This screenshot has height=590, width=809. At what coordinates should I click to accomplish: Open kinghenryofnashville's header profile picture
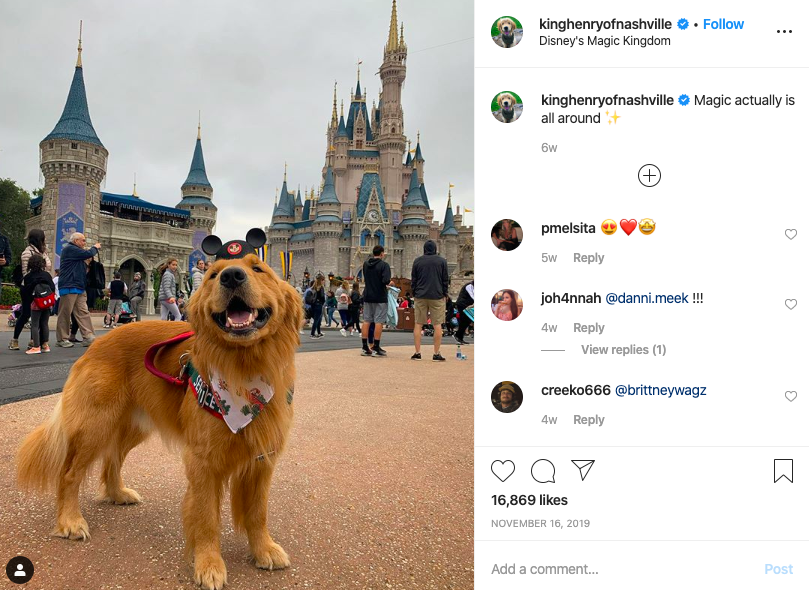pos(507,32)
